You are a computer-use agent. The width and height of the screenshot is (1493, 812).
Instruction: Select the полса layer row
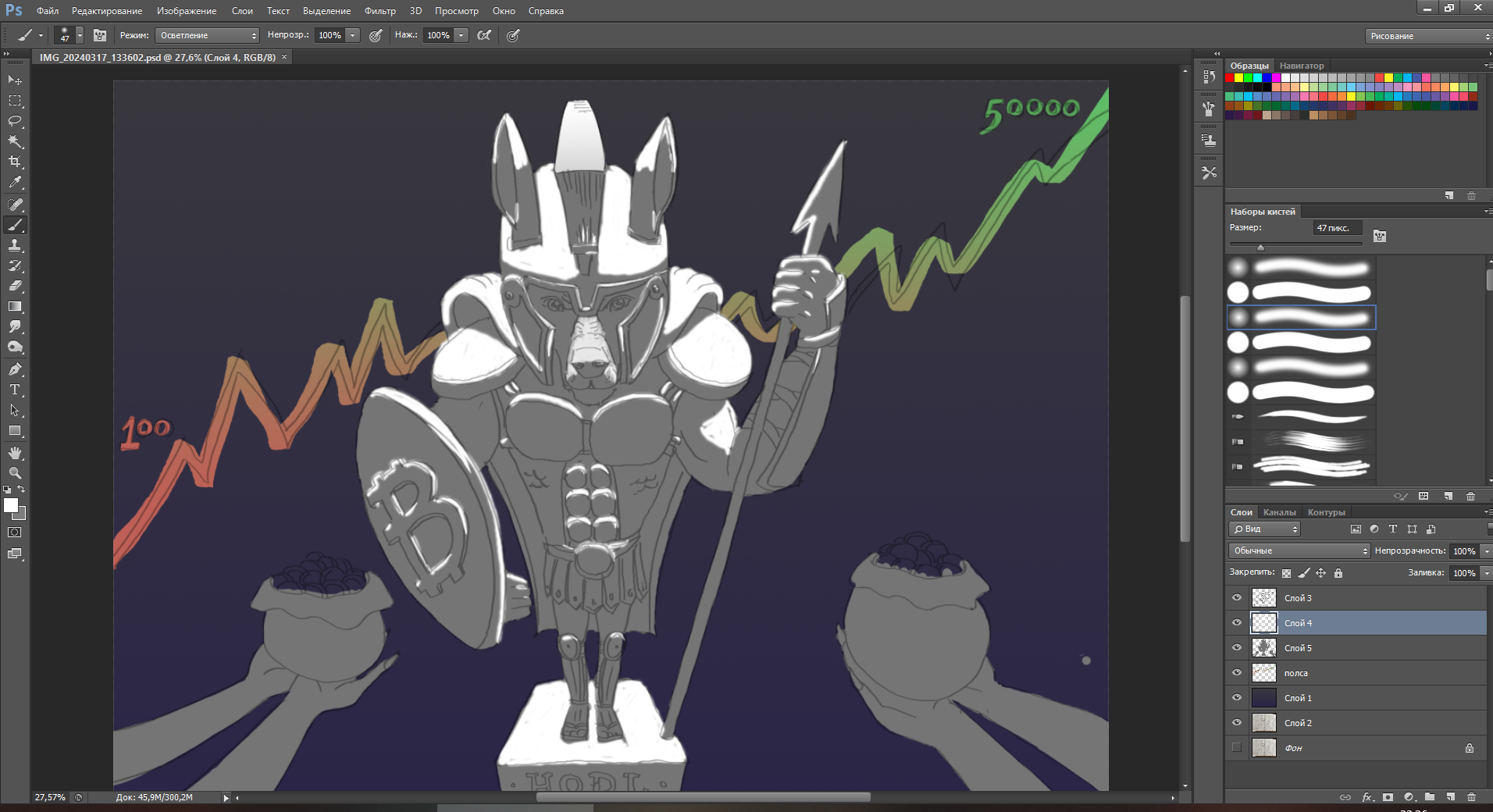[1356, 673]
